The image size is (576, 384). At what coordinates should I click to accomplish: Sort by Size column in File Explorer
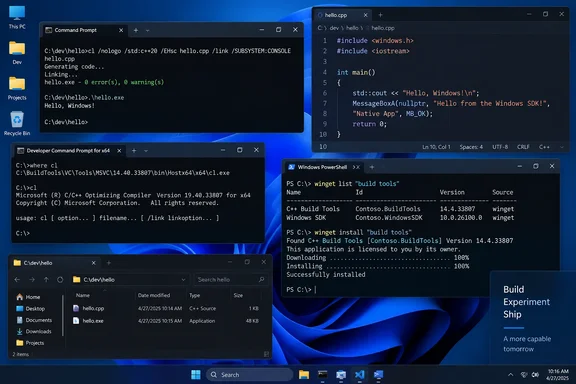click(238, 295)
